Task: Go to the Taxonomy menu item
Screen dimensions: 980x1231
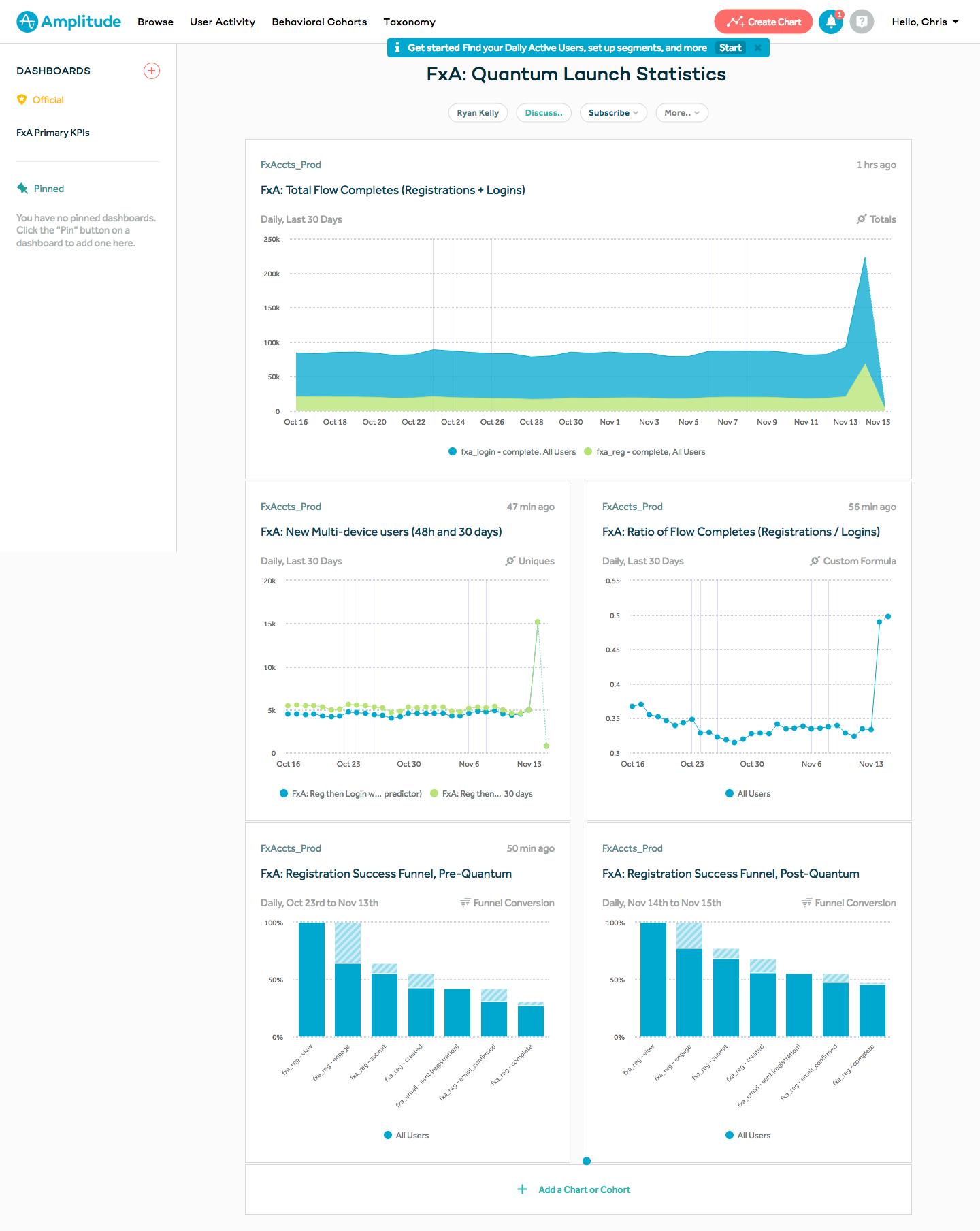Action: (x=409, y=22)
